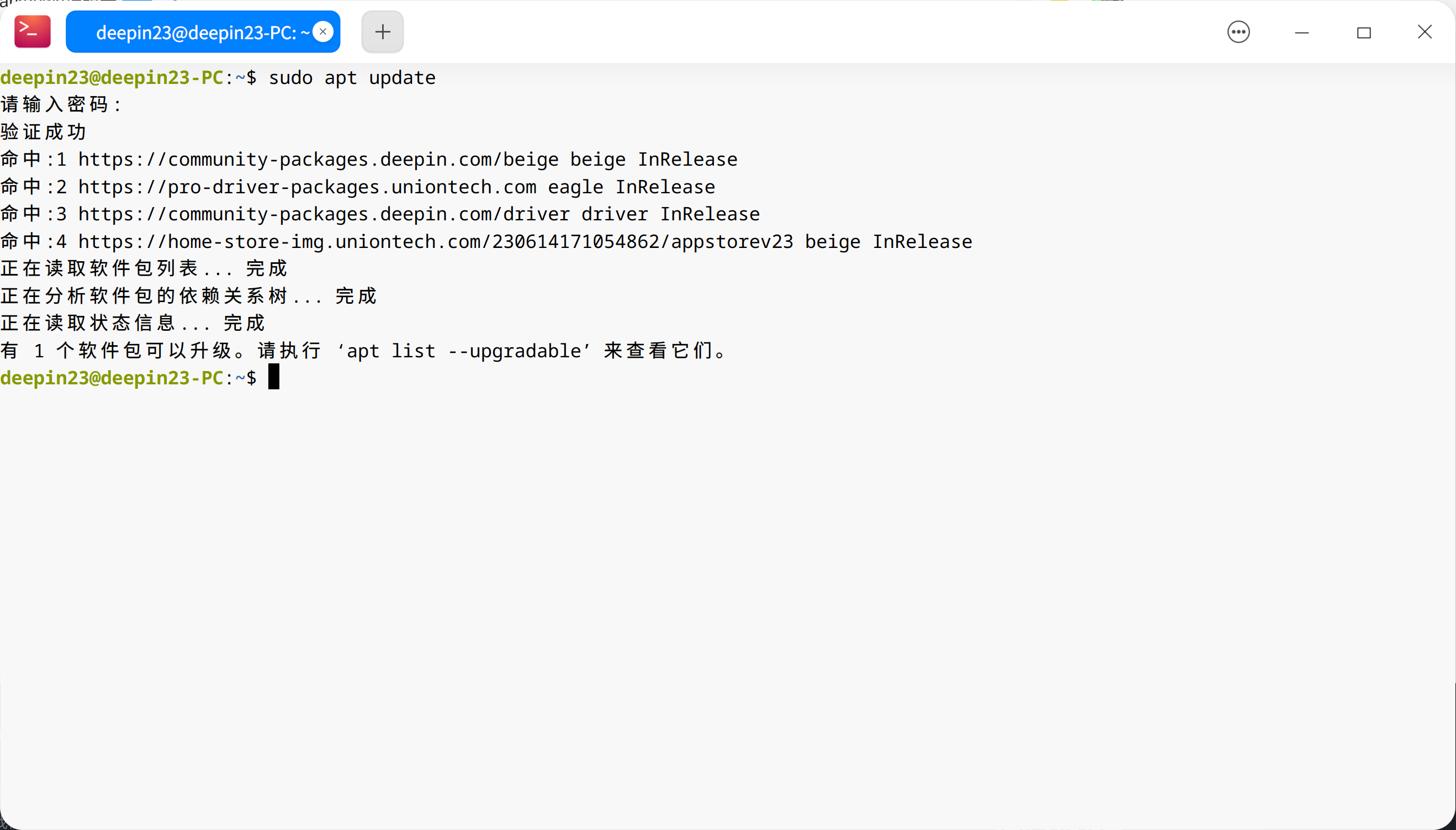Viewport: 1456px width, 830px height.
Task: Select the deepin23@deepin23-PC tab
Action: [x=194, y=33]
